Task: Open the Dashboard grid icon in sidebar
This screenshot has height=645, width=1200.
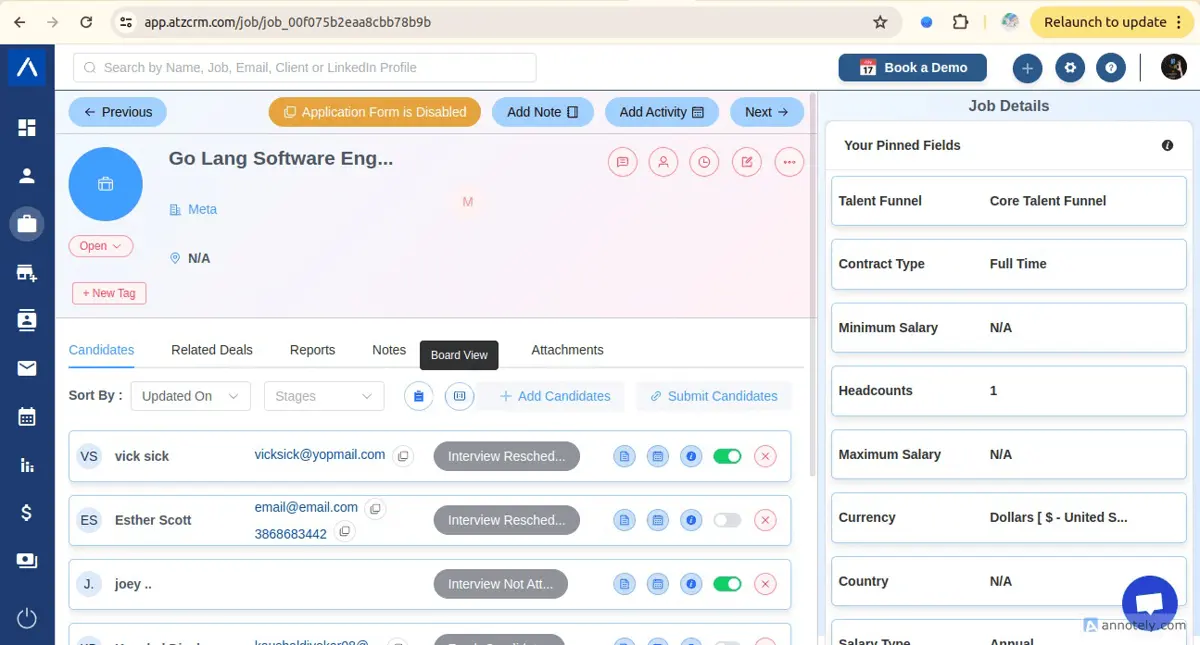Action: [x=27, y=128]
